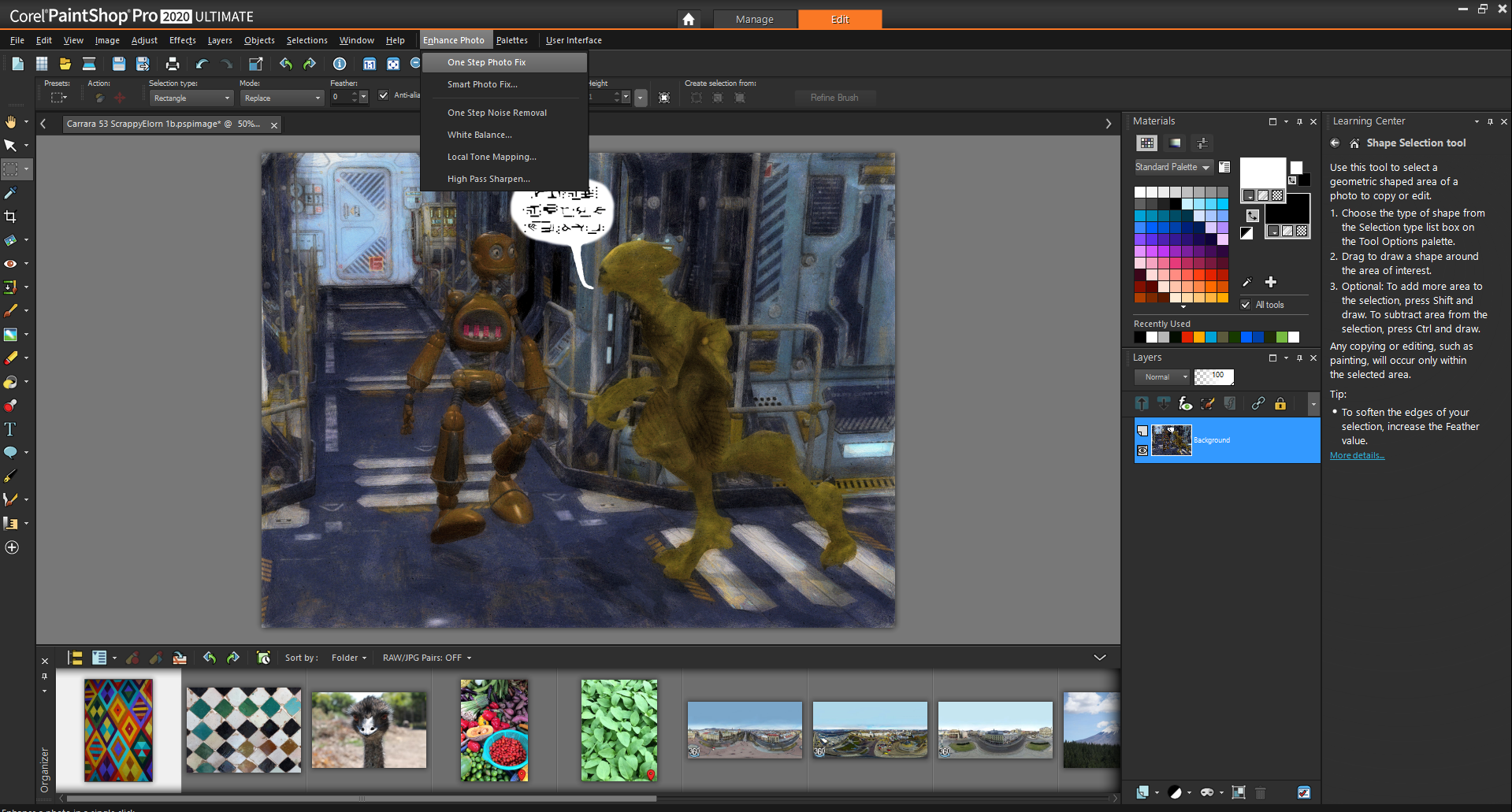Expand the Standard Palette dropdown
Image resolution: width=1512 pixels, height=812 pixels.
1172,167
